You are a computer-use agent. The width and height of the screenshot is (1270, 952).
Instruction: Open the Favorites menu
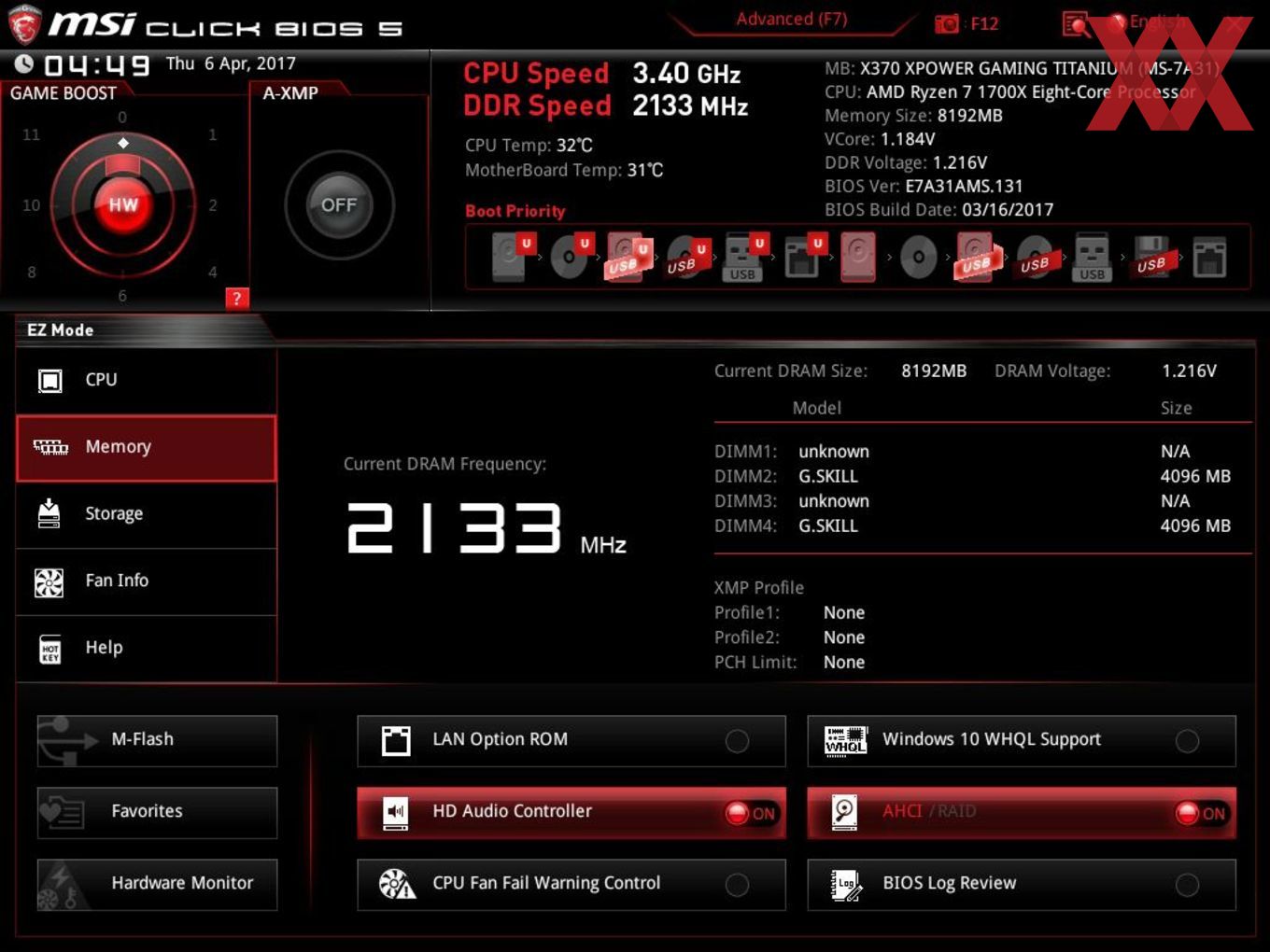point(157,813)
